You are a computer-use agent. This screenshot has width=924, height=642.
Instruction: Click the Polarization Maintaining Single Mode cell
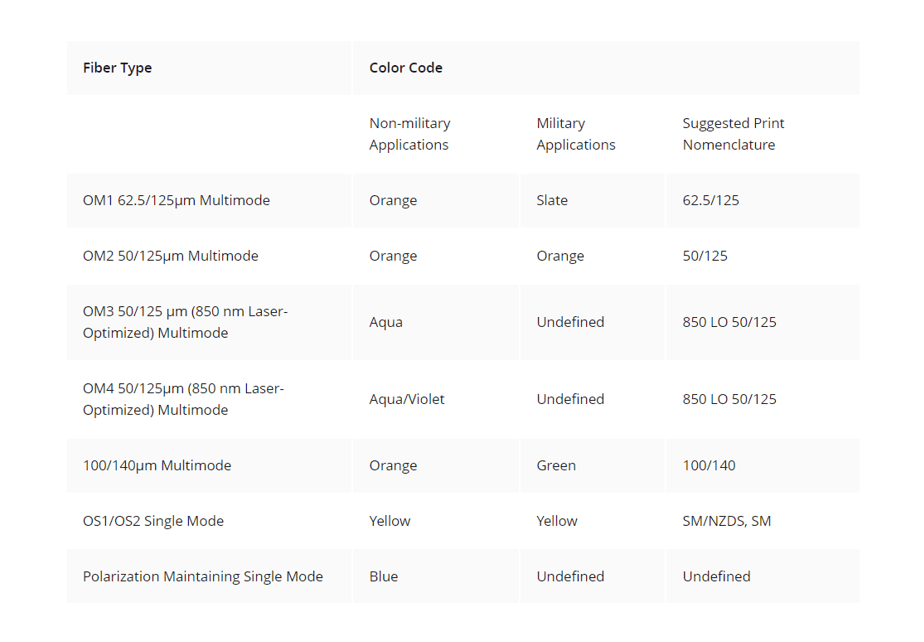[203, 576]
